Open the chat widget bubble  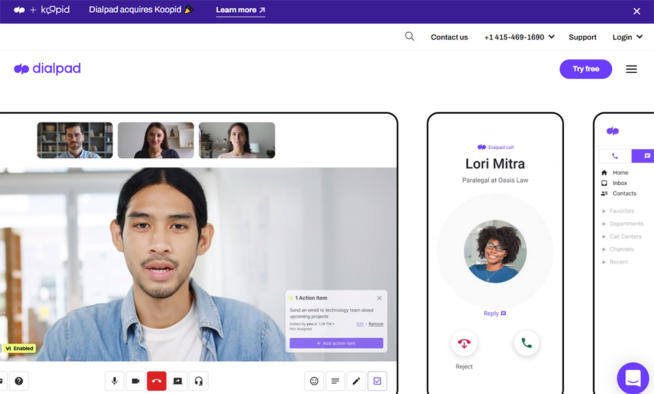tap(632, 378)
